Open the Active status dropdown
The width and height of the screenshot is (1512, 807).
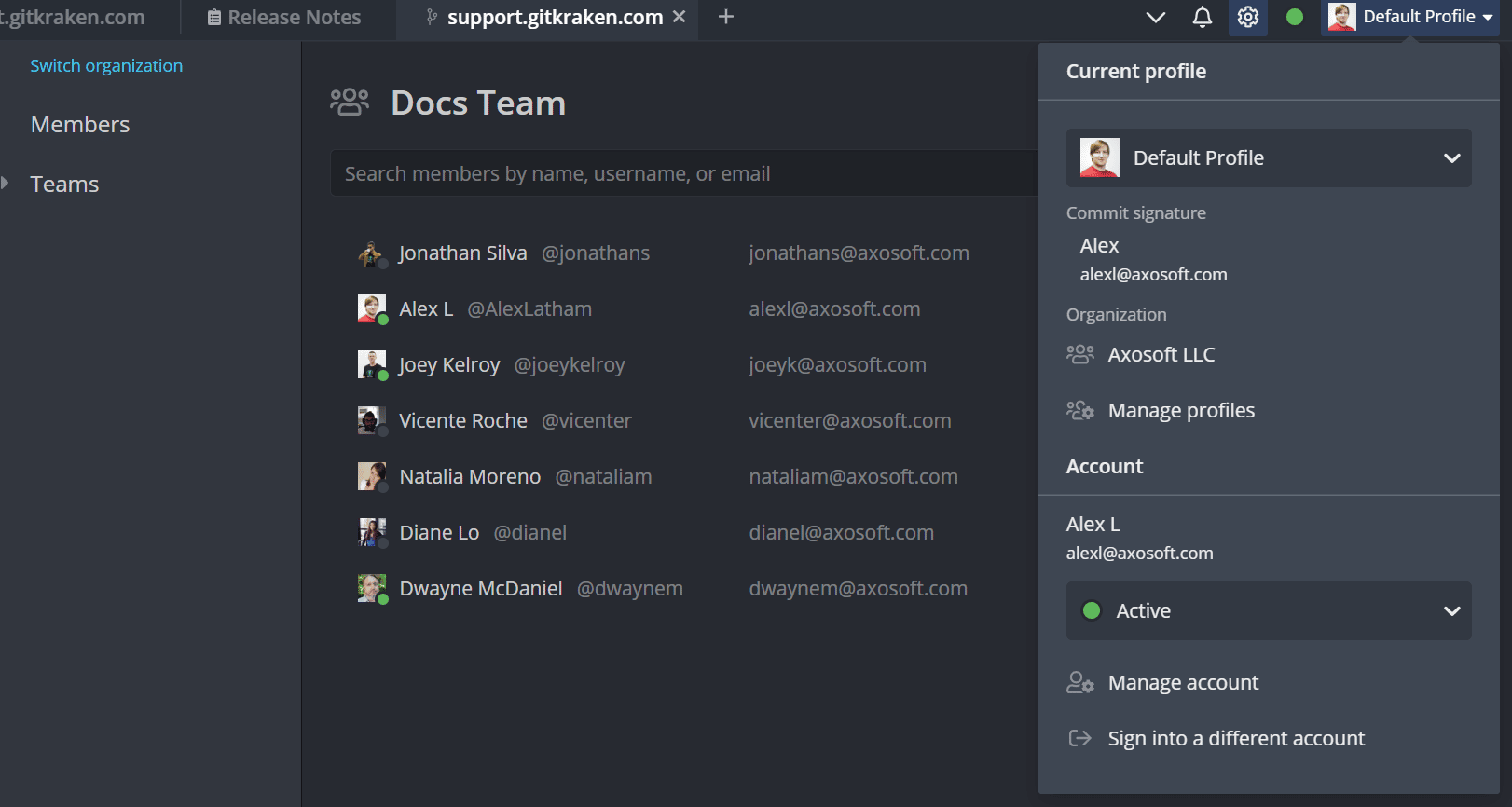pos(1268,611)
